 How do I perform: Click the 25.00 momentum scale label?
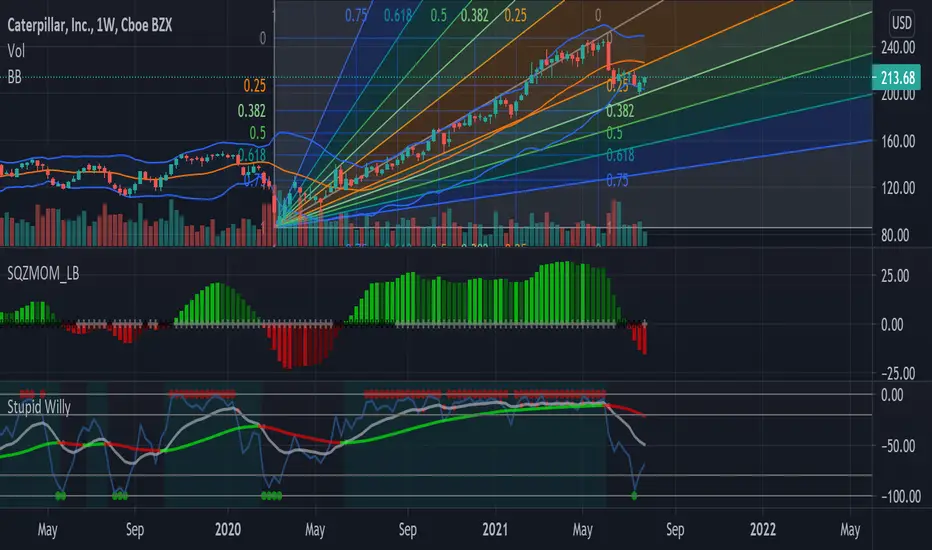pyautogui.click(x=895, y=276)
